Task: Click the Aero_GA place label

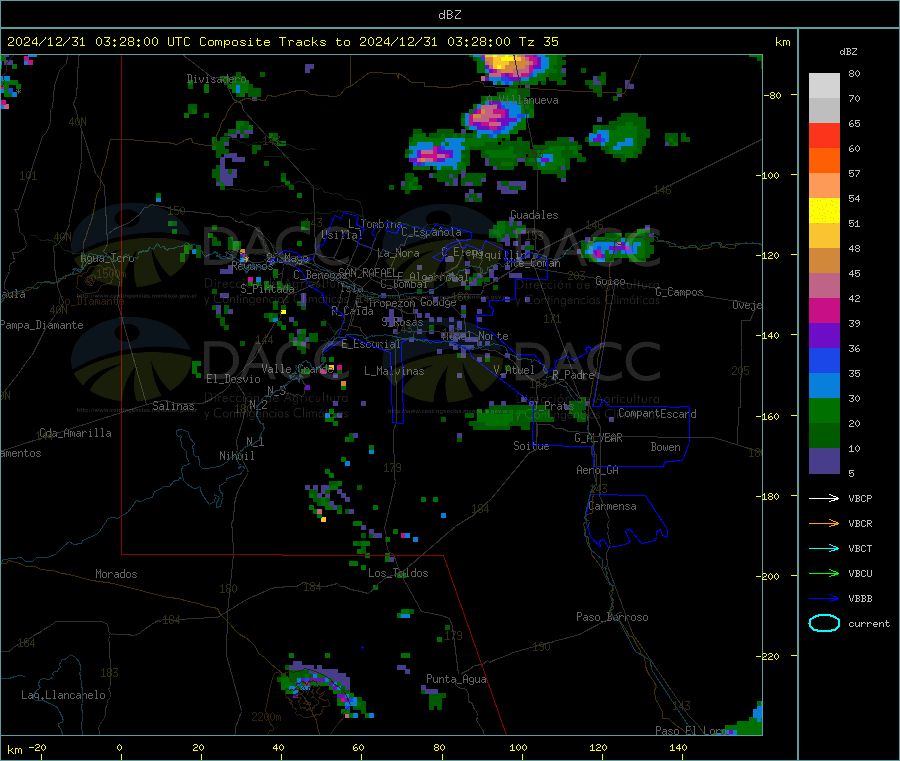Action: (x=597, y=470)
